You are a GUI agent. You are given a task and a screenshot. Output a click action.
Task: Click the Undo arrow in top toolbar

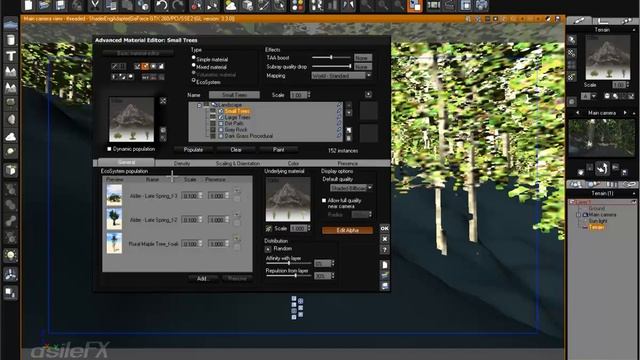tap(162, 5)
